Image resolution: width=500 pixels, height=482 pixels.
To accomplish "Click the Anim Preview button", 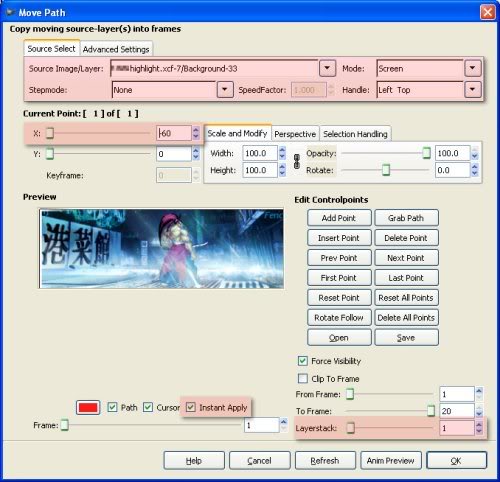I will click(x=391, y=460).
